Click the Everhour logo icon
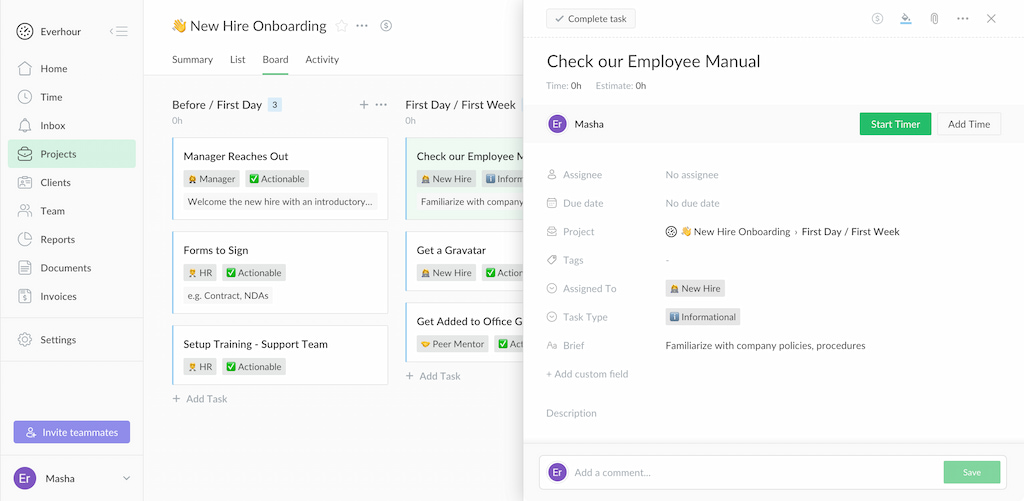Image resolution: width=1024 pixels, height=501 pixels. [24, 31]
